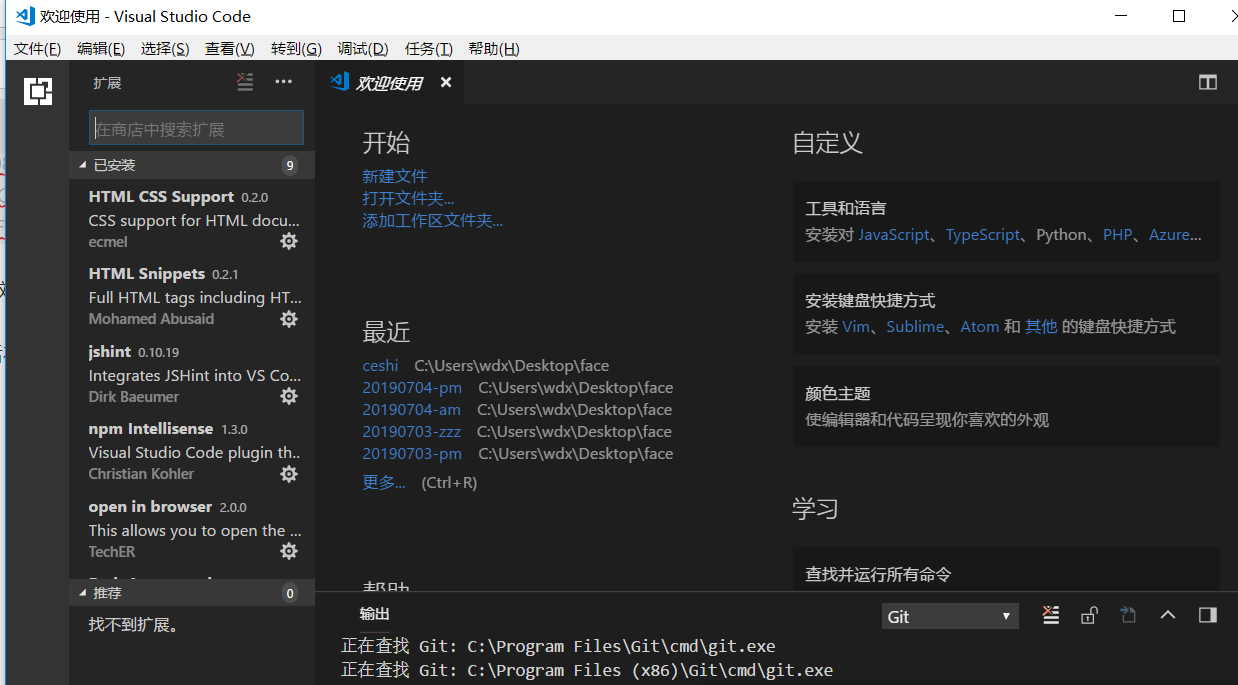Open recent folder ceshi from the list
1238x685 pixels.
pyautogui.click(x=380, y=365)
